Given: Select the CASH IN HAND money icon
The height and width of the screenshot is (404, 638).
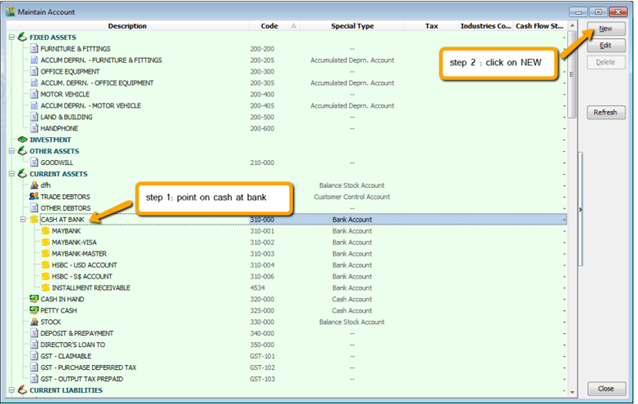Looking at the screenshot, I should coord(34,299).
